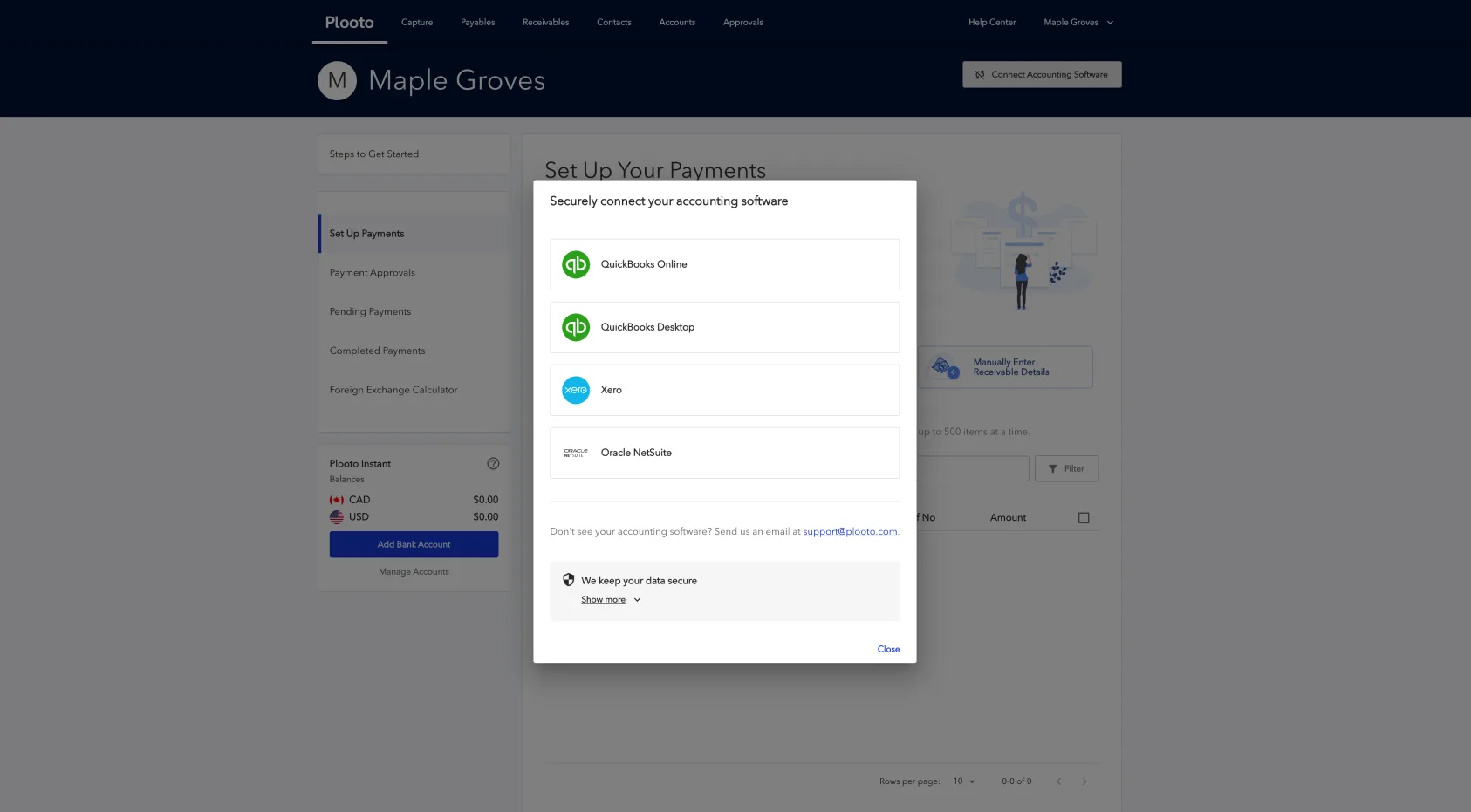
Task: Choose QuickBooks Online to connect
Action: tap(725, 264)
